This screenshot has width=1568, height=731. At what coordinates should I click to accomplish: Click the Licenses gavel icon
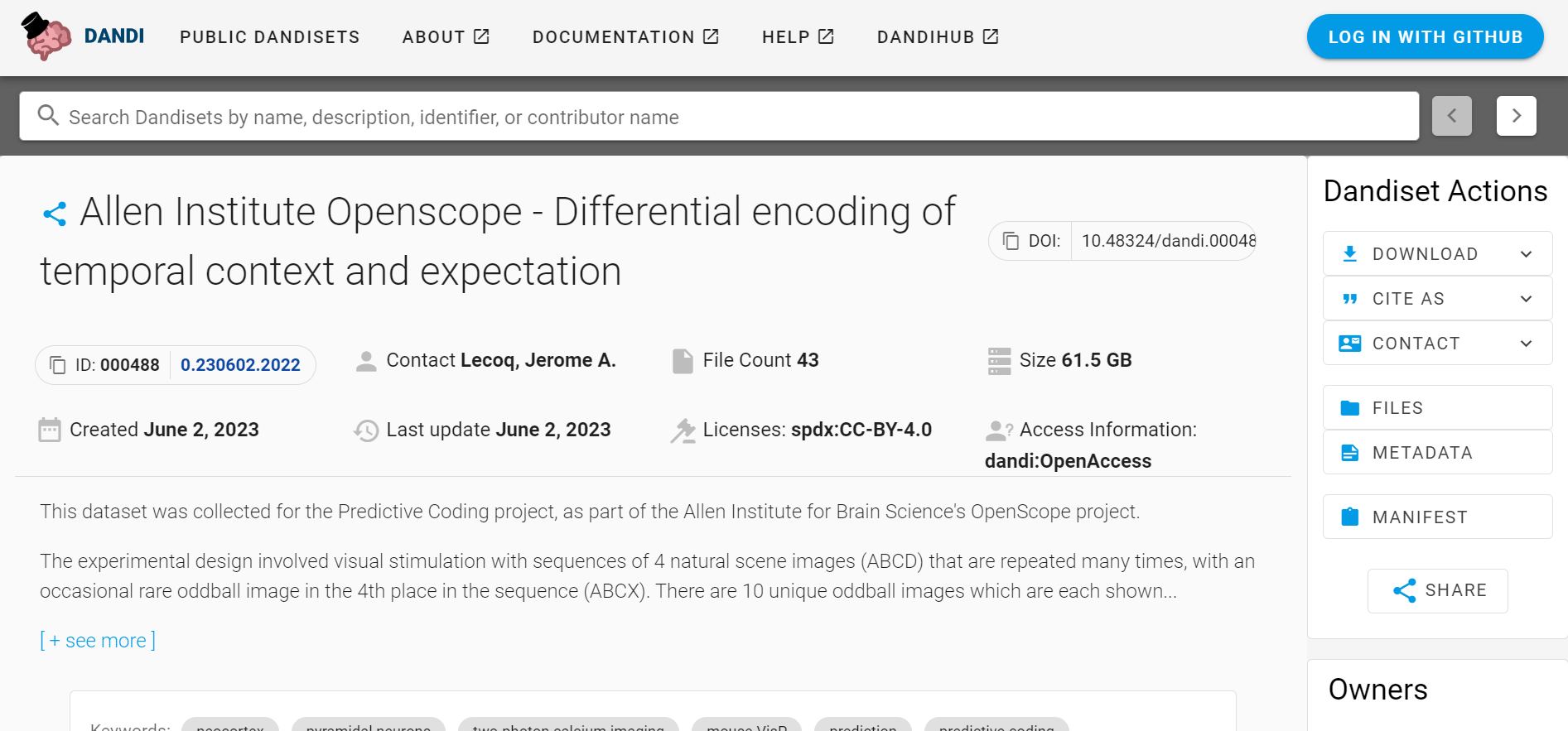pyautogui.click(x=683, y=430)
